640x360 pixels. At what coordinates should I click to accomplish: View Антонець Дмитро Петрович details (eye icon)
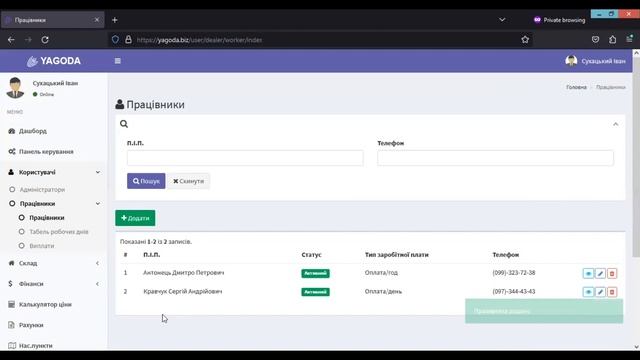coord(588,273)
